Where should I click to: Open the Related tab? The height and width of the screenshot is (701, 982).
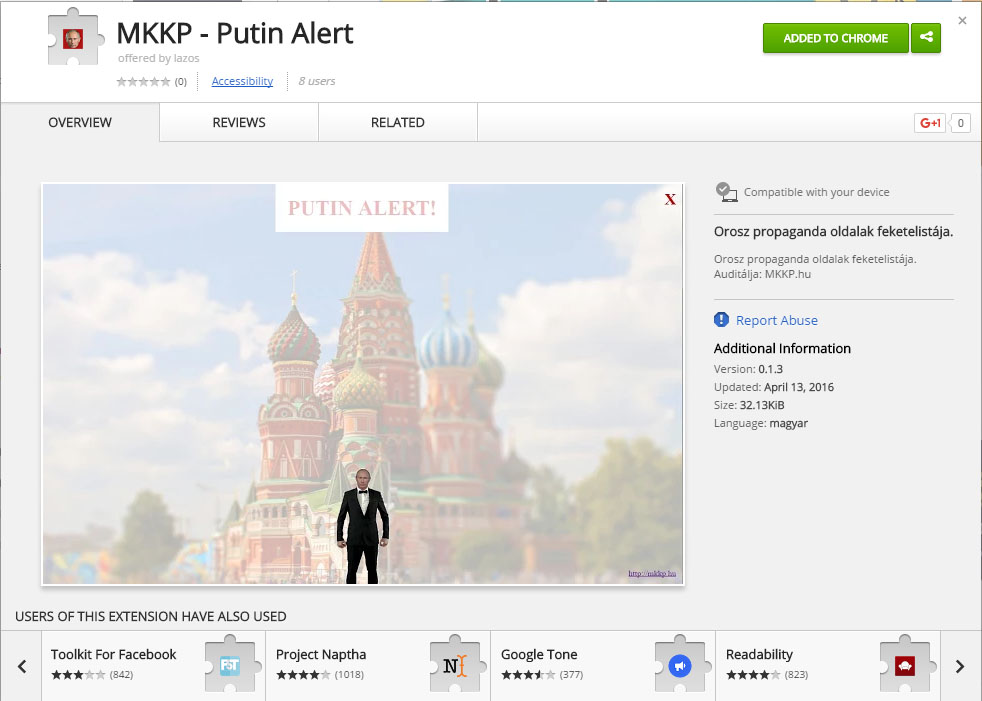tap(398, 122)
